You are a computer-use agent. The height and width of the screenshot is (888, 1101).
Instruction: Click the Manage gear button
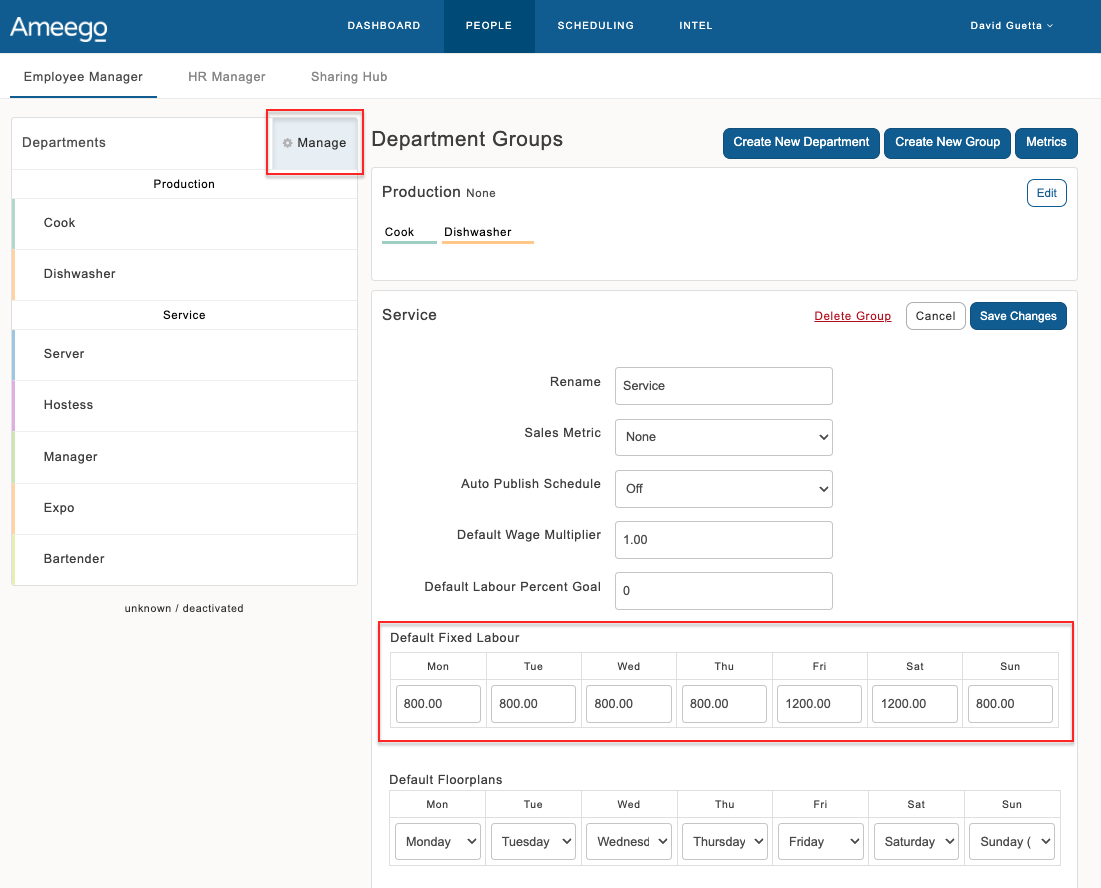point(314,143)
